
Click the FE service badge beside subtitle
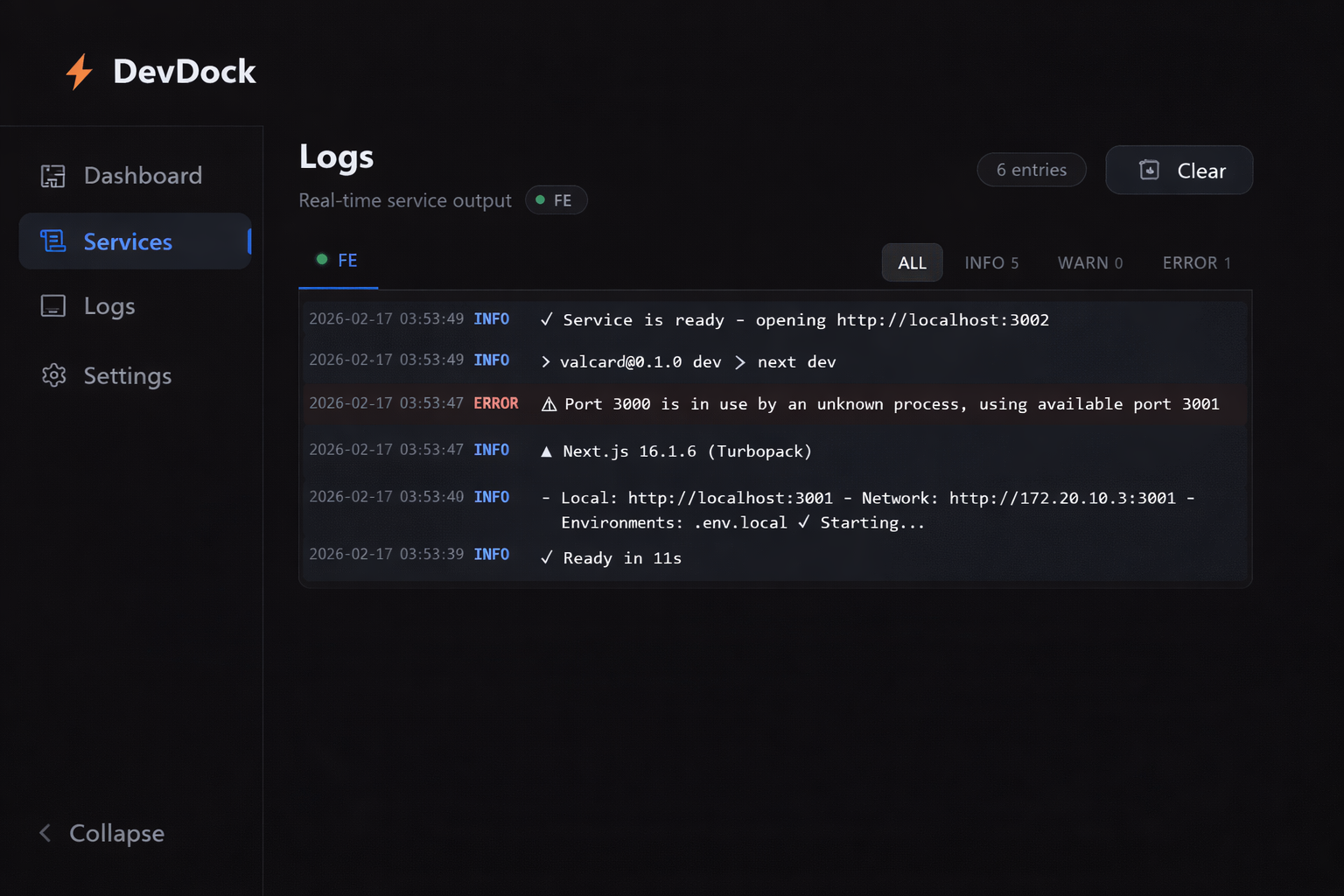pos(556,200)
